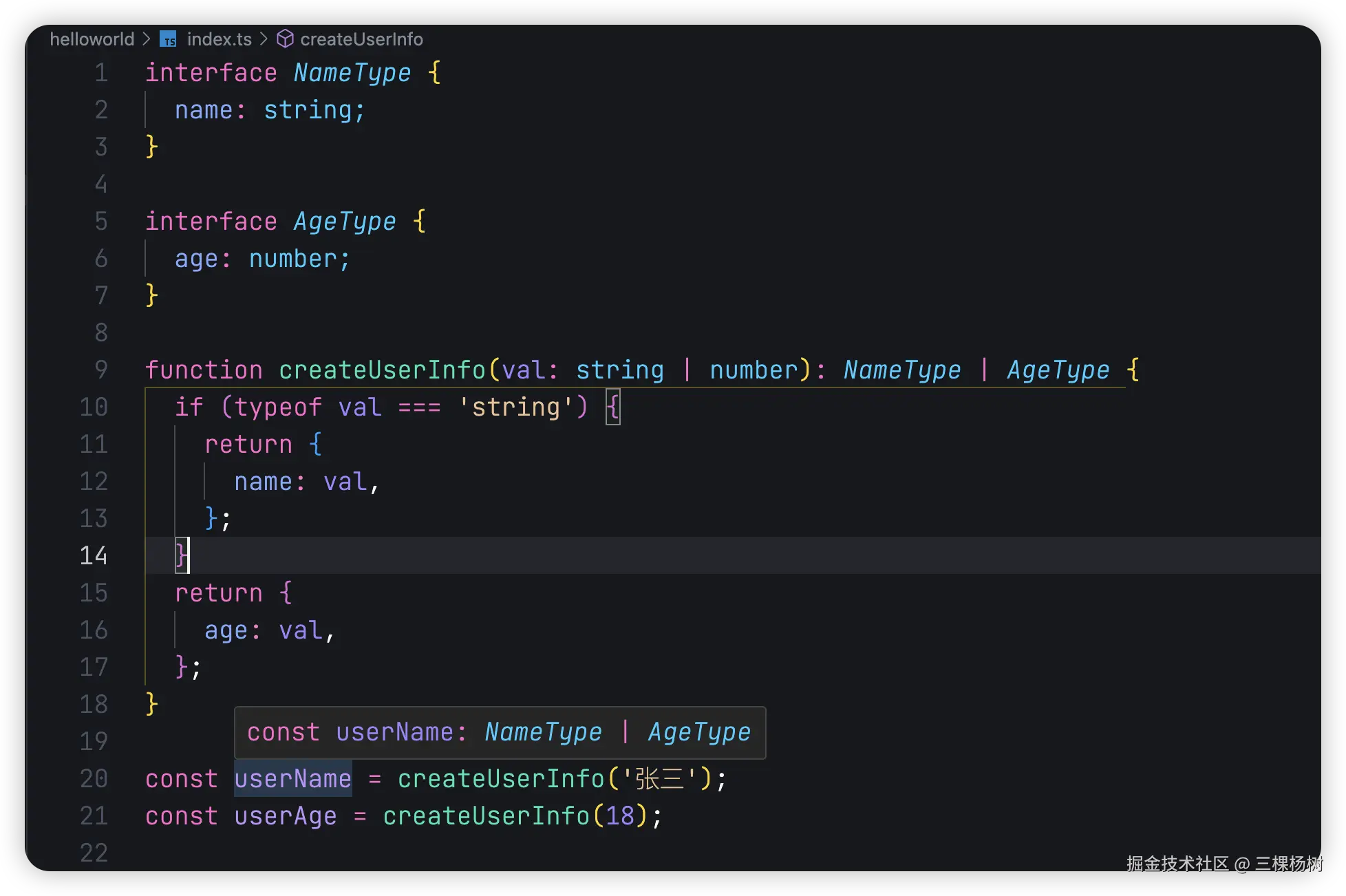Click the number 18 argument on line 21
Screen dimensions: 1346x896
click(620, 816)
